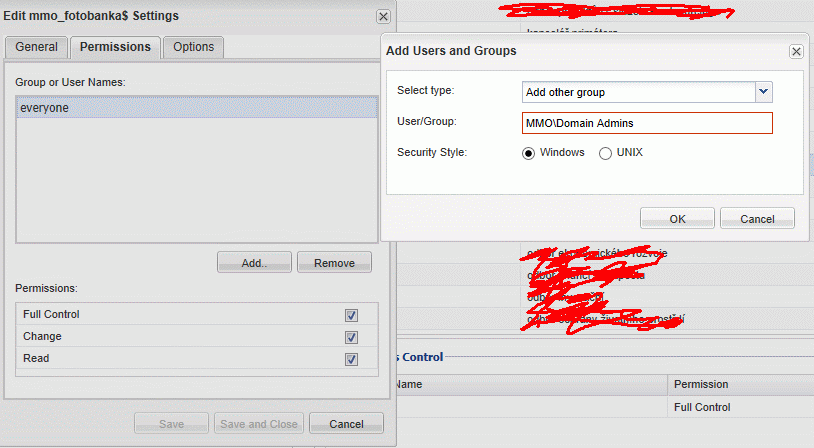Cancel the Edit Settings dialog
Viewport: 814px width, 448px height.
click(346, 424)
